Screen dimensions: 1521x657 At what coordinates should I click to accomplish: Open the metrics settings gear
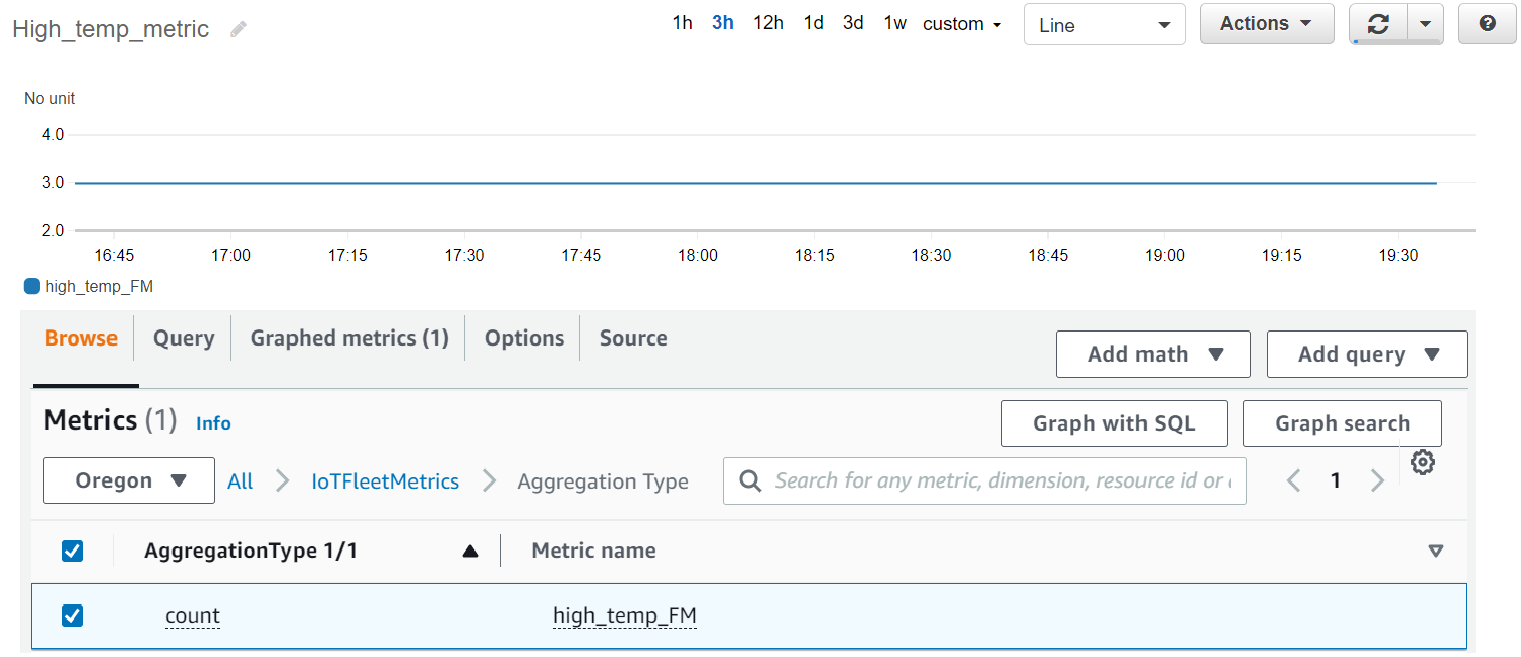(1422, 462)
